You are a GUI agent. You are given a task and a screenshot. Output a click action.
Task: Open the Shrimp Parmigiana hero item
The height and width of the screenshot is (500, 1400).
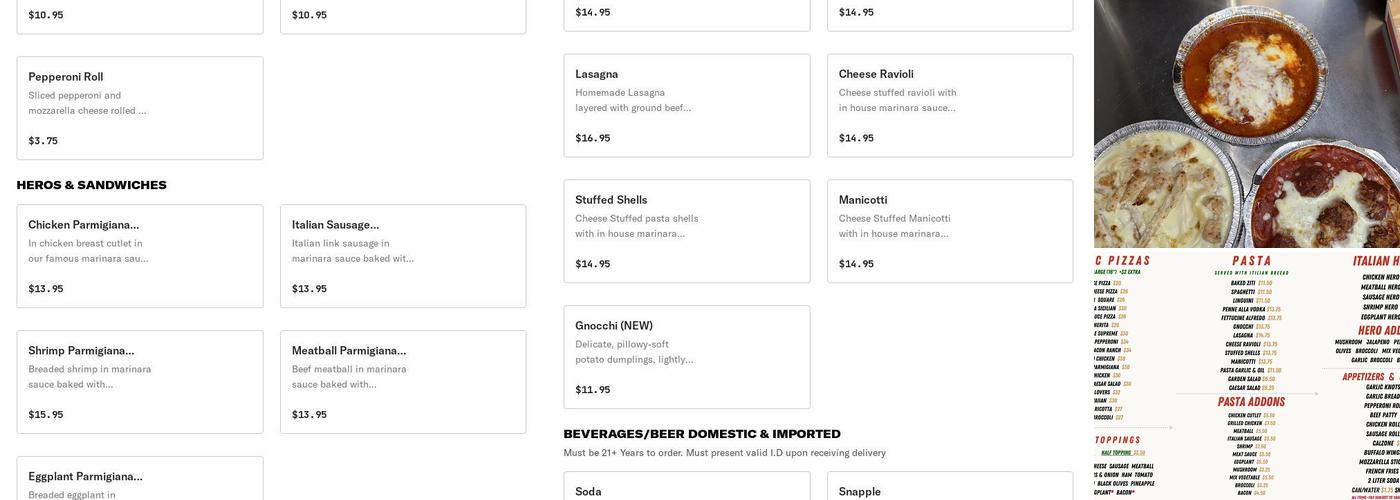click(x=140, y=381)
